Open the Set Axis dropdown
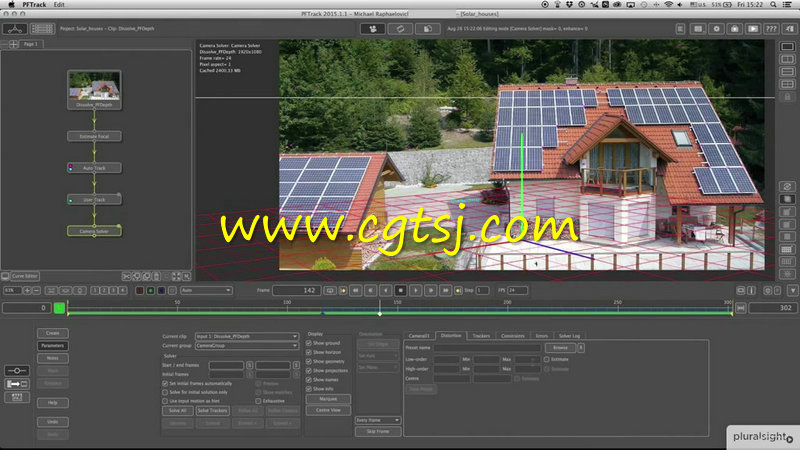Screen dimensions: 800x450 coord(378,356)
